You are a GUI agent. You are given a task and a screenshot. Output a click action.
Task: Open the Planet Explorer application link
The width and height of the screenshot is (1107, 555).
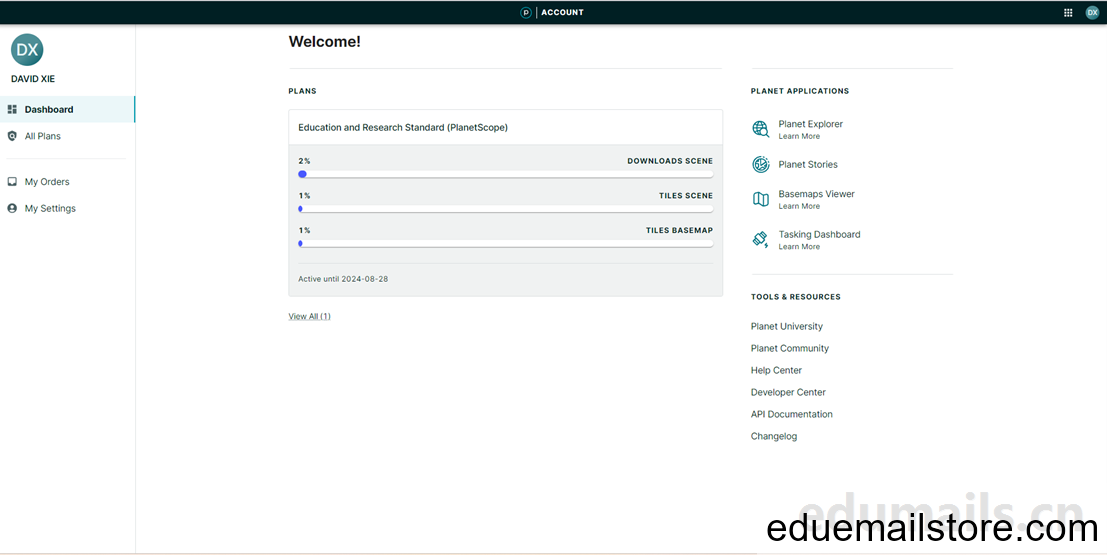(810, 124)
